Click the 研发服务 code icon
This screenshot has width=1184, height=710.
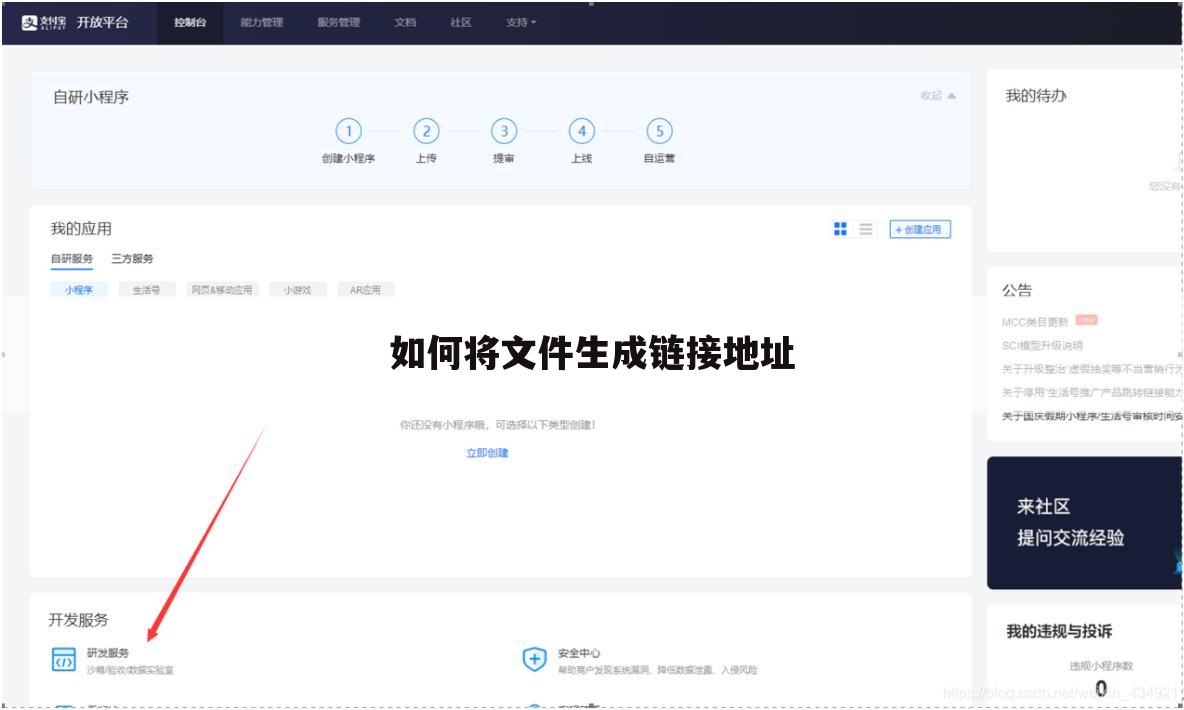63,659
